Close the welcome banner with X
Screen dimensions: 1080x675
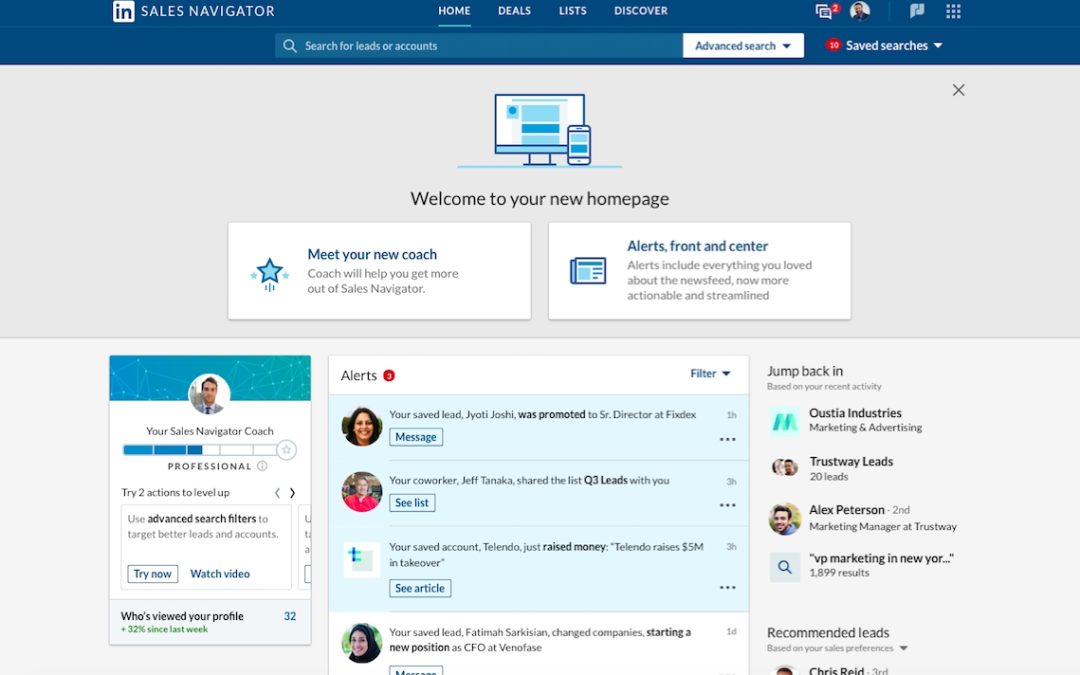tap(958, 90)
